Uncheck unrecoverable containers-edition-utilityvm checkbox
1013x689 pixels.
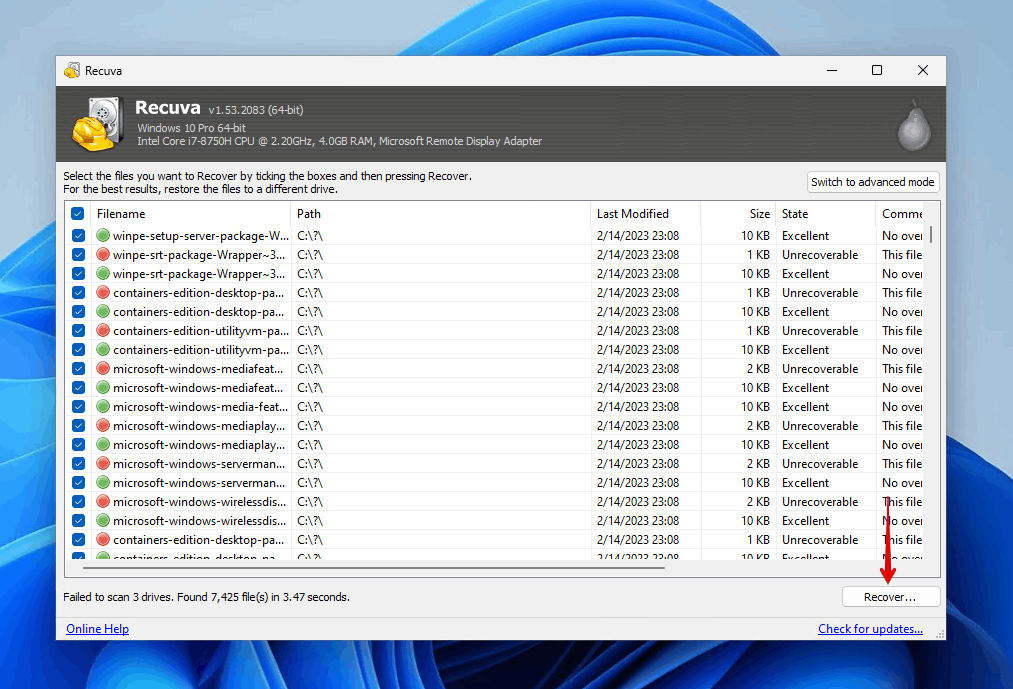coord(78,330)
